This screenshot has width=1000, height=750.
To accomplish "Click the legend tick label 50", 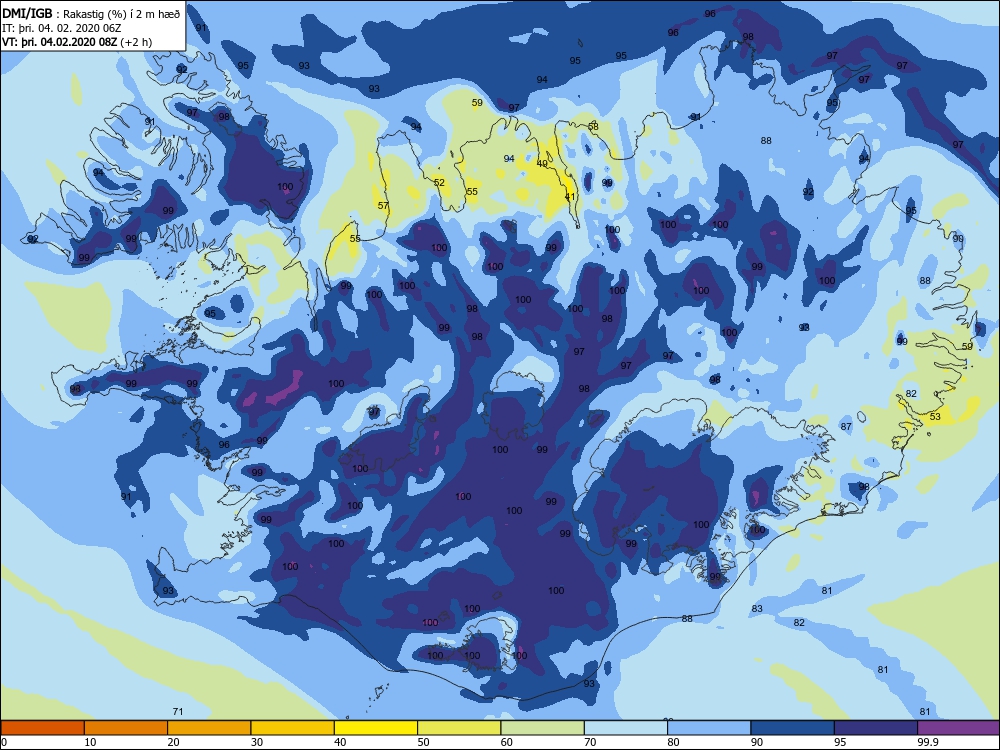I will tap(423, 742).
